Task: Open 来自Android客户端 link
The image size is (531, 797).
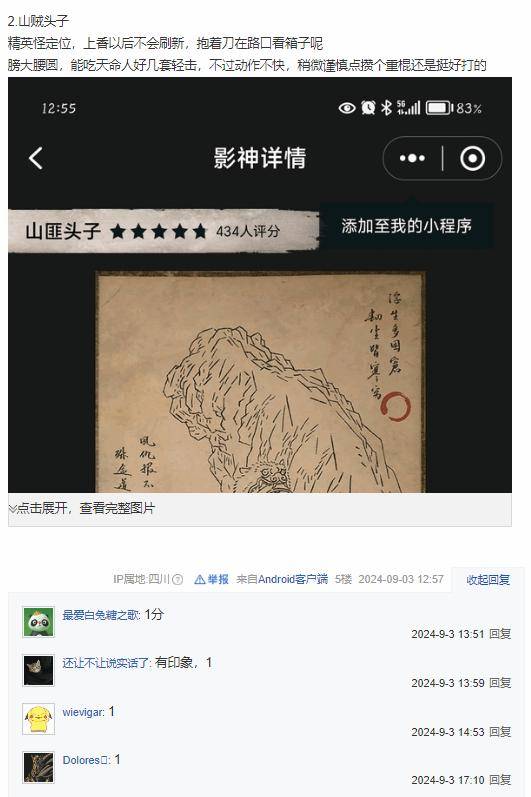Action: (282, 579)
